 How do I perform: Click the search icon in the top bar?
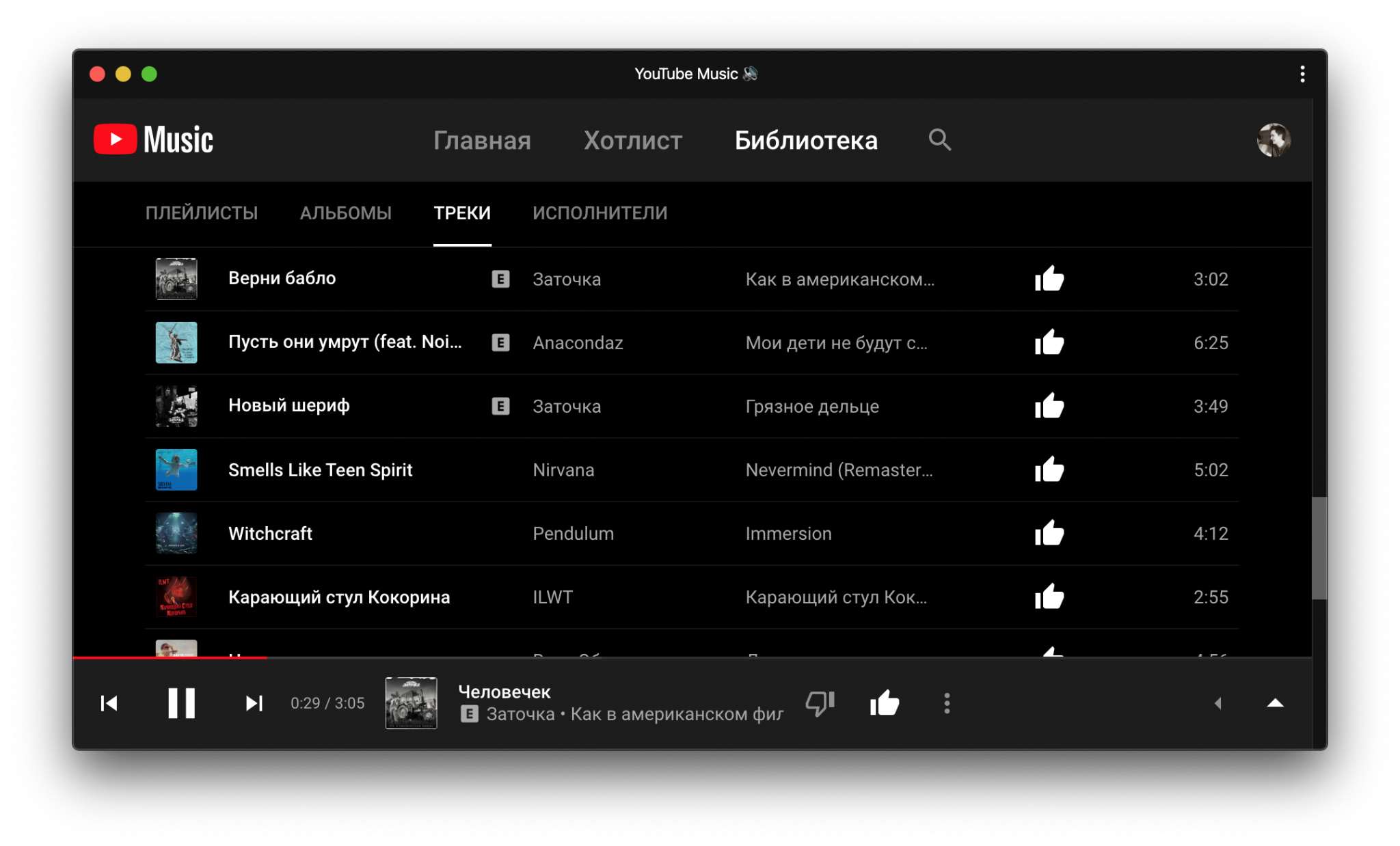[939, 139]
